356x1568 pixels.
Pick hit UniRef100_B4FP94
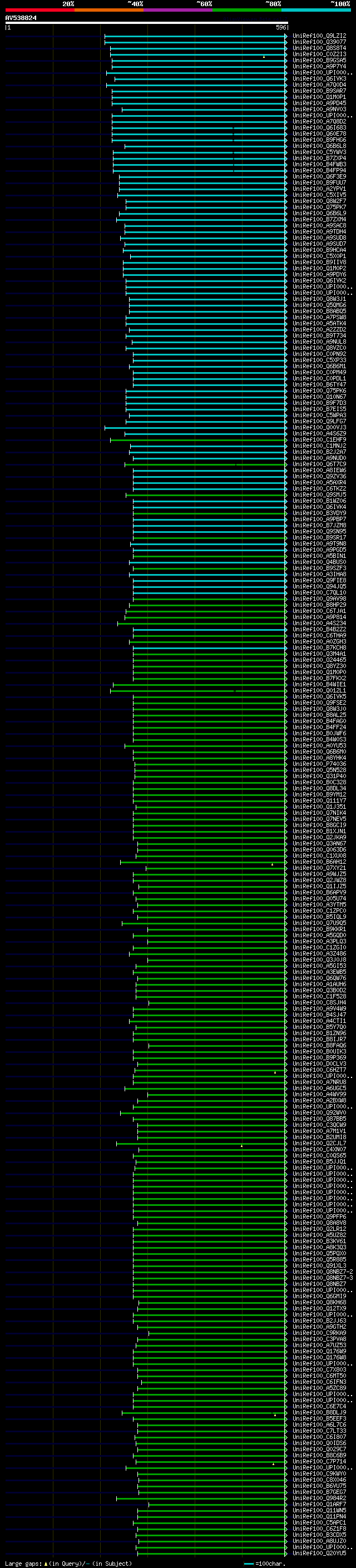[319, 170]
